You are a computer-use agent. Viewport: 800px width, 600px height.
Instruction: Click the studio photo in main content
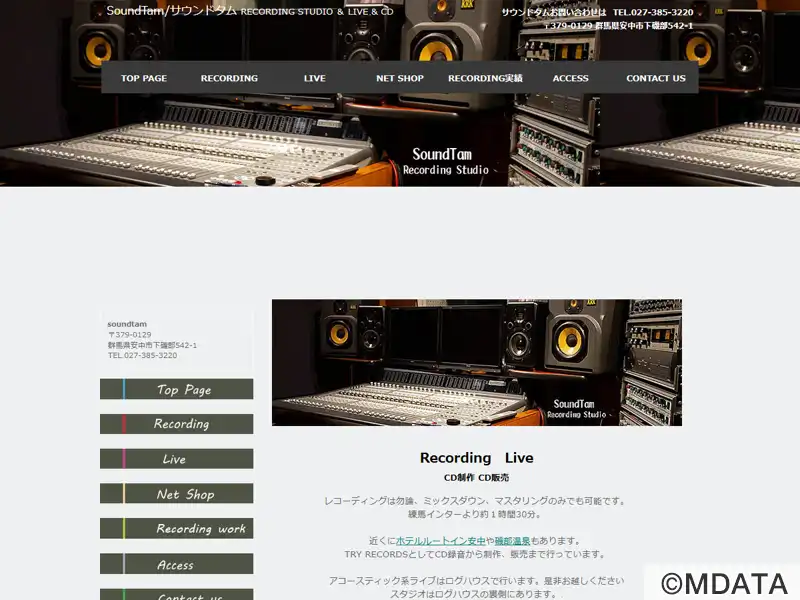point(477,362)
